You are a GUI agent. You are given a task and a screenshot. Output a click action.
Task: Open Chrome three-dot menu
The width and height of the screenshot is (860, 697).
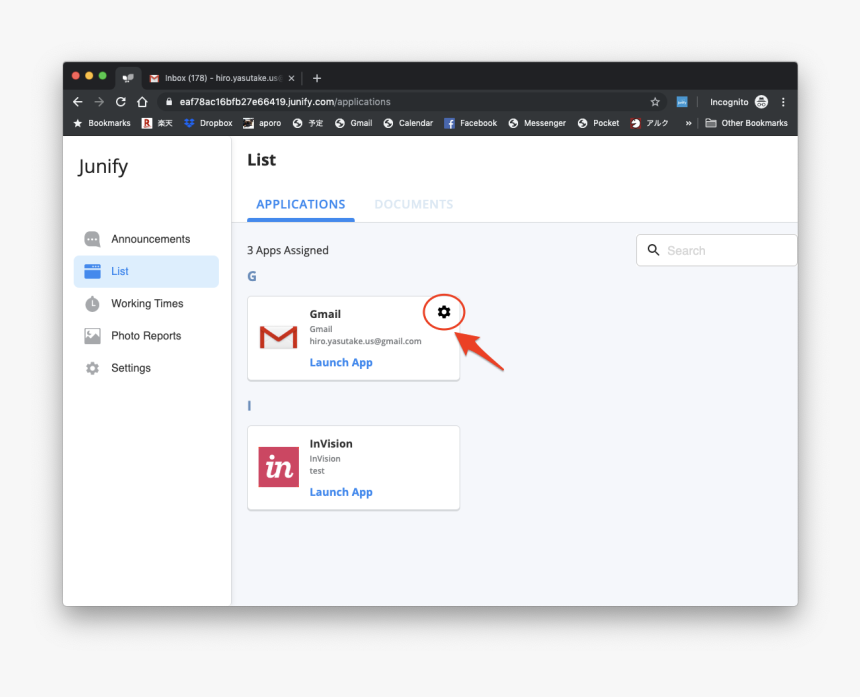click(783, 102)
